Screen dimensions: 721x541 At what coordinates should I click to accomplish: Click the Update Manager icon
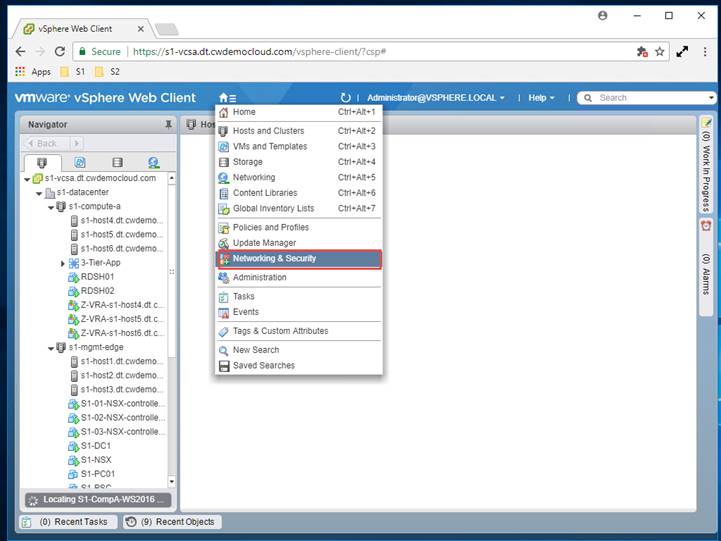point(223,243)
